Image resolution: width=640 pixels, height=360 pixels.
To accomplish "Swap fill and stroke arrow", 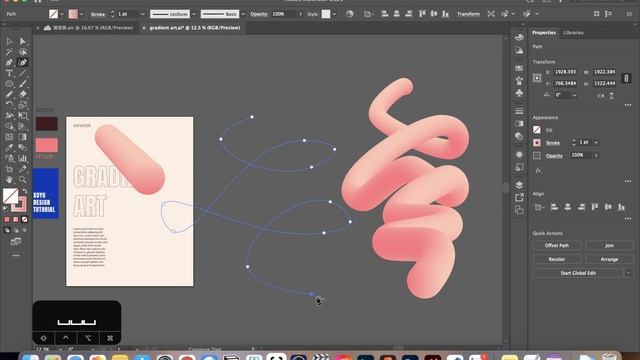I will [25, 191].
